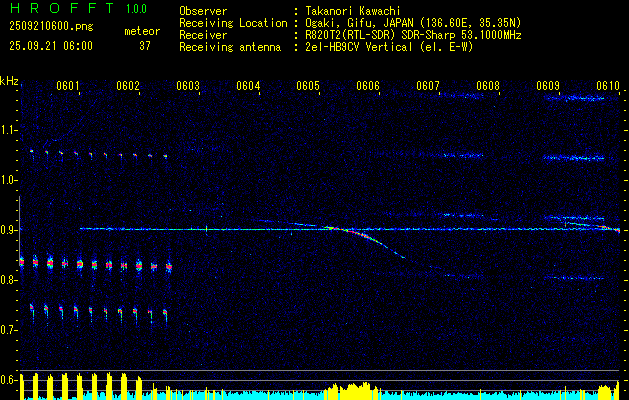Screen dimensions: 629x400
Task: Click the 0.7 frequency axis label
Action: click(x=9, y=330)
